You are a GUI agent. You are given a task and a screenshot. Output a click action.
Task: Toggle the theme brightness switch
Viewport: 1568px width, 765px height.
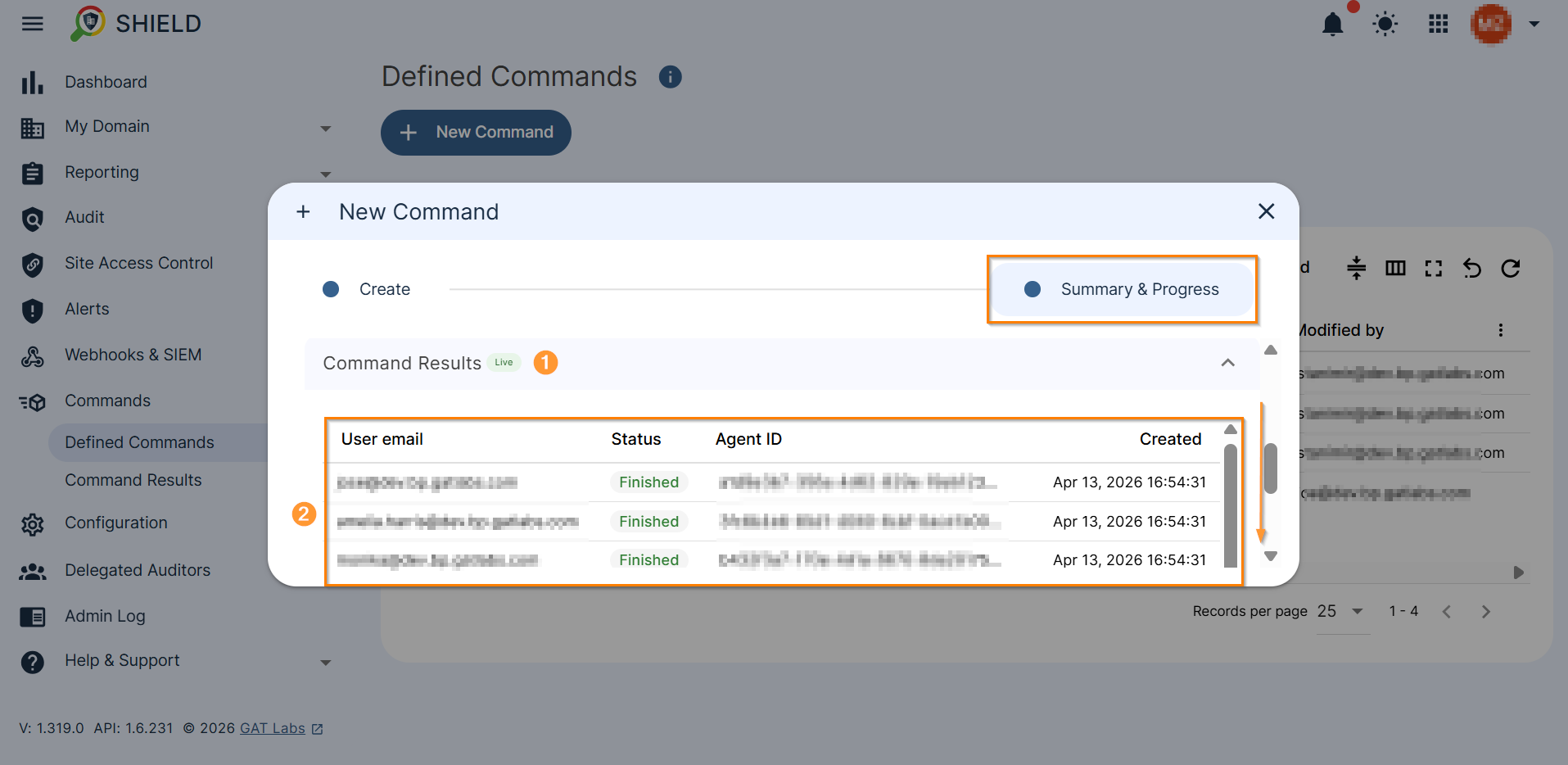point(1385,24)
